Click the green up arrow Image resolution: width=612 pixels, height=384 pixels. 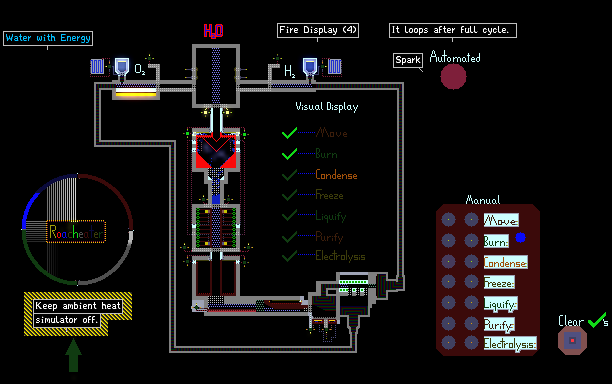pos(73,356)
